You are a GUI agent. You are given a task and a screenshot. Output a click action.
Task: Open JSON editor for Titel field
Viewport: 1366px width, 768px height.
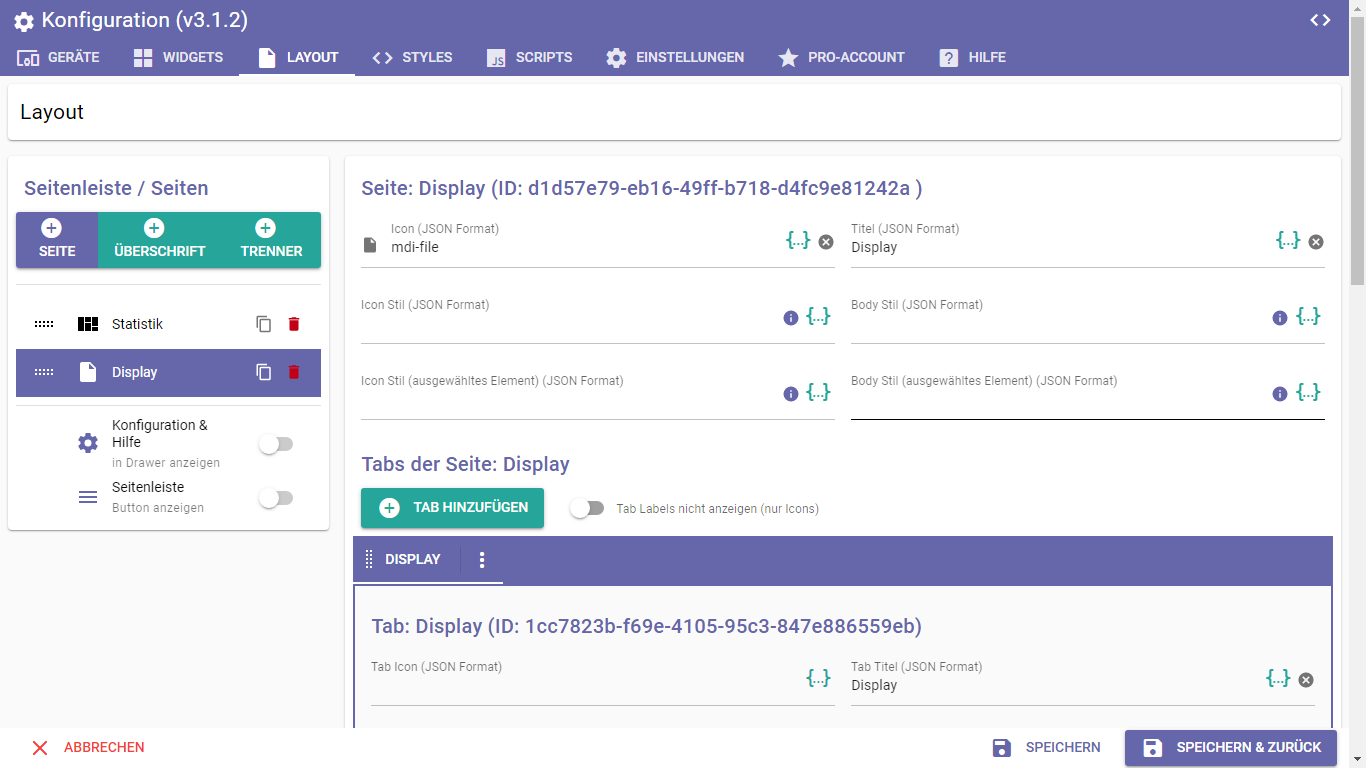(1288, 240)
